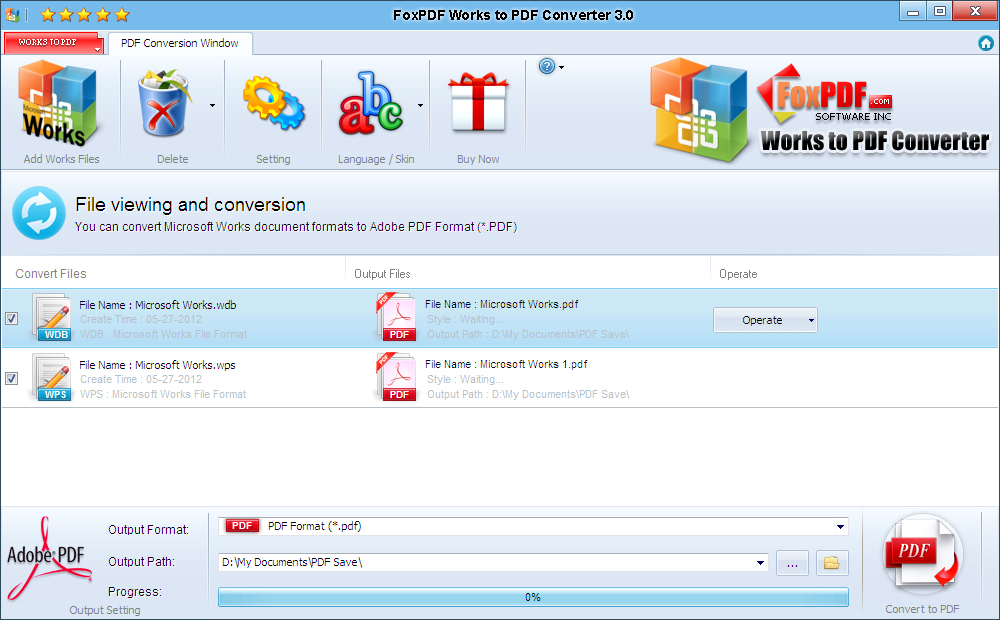Screen dimensions: 1000x620
Task: Click the Adobe PDF logo
Action: click(x=48, y=560)
